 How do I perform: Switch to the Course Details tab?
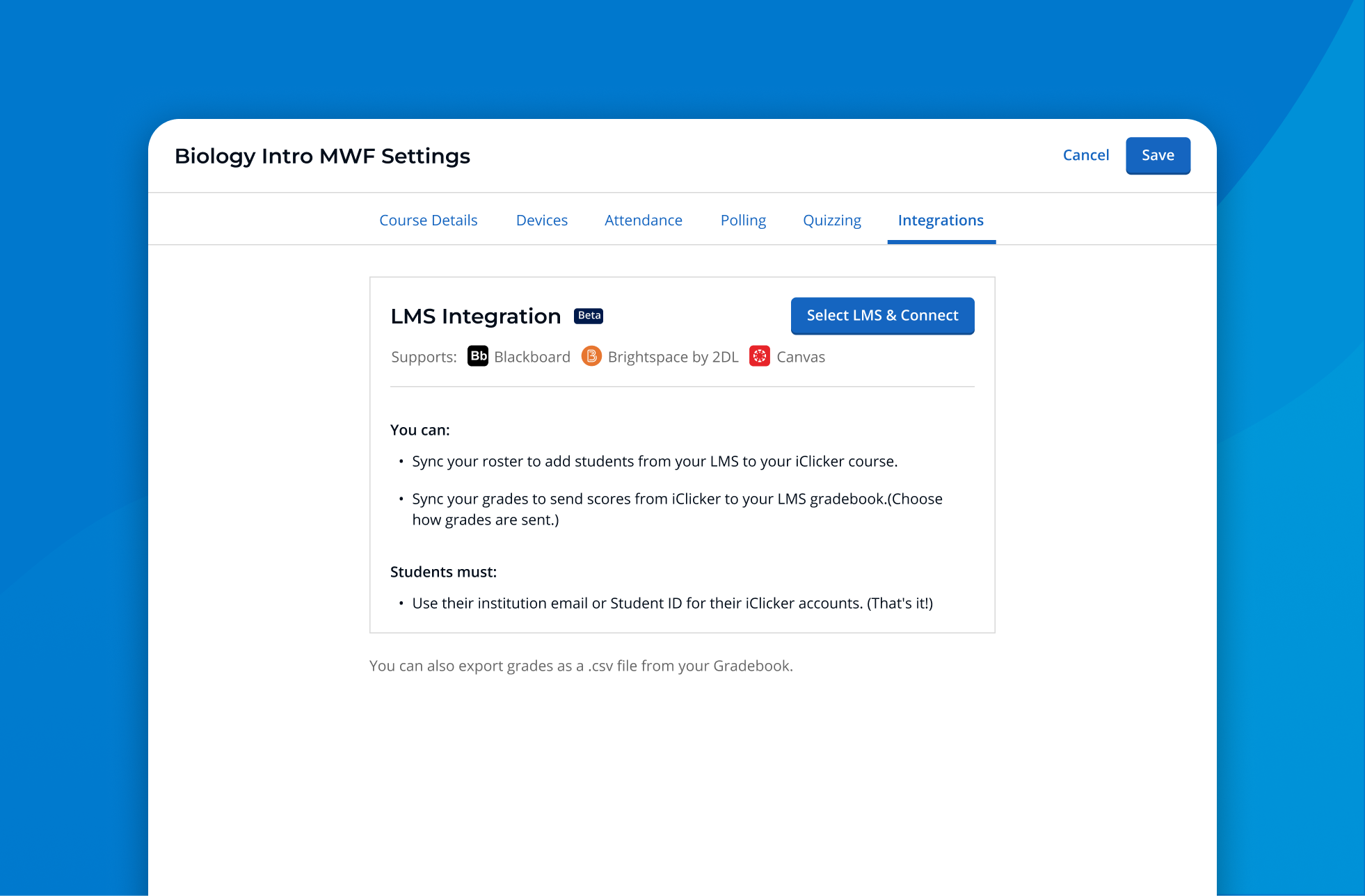pos(428,220)
